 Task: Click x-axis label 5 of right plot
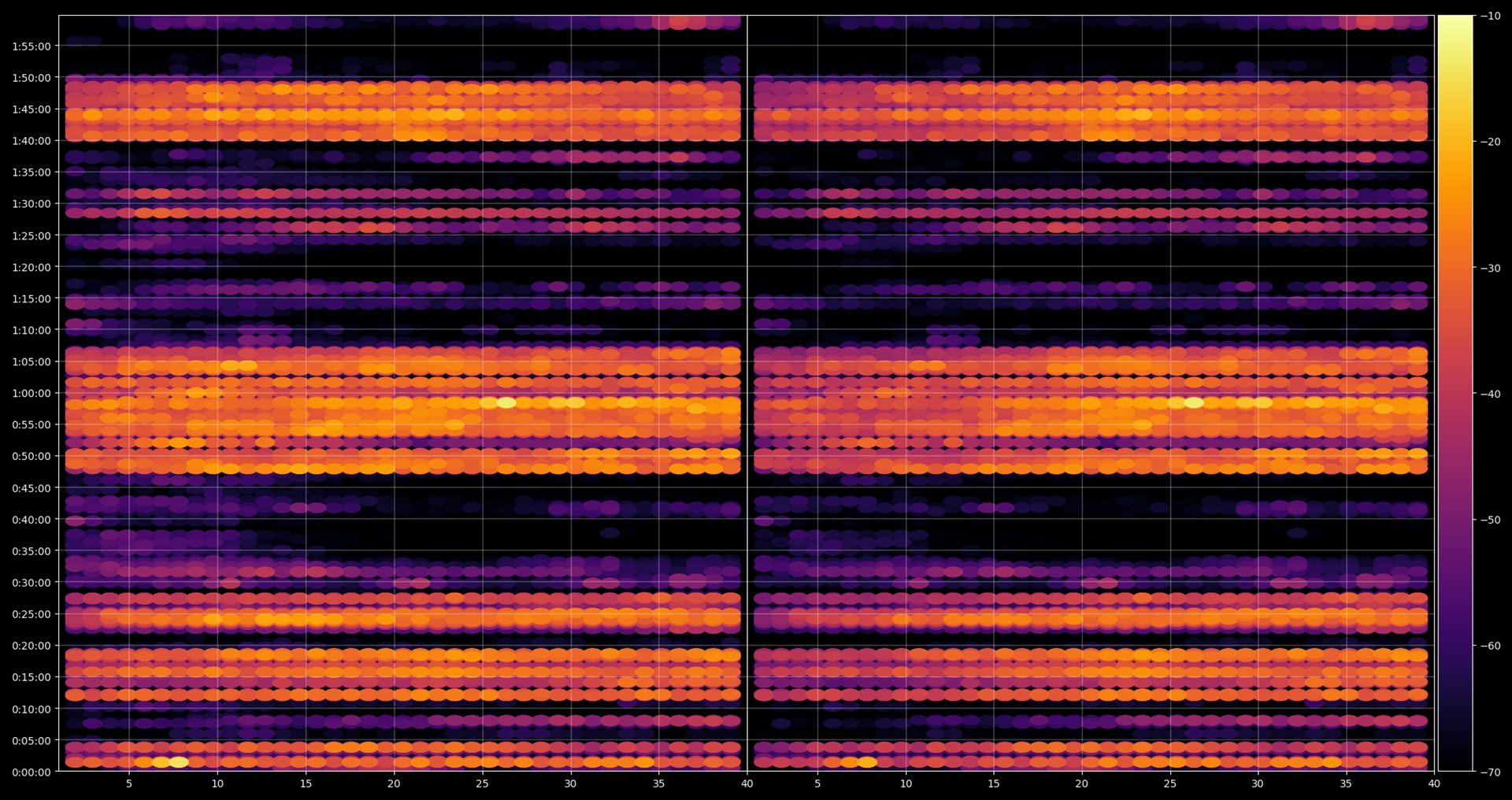tap(817, 783)
